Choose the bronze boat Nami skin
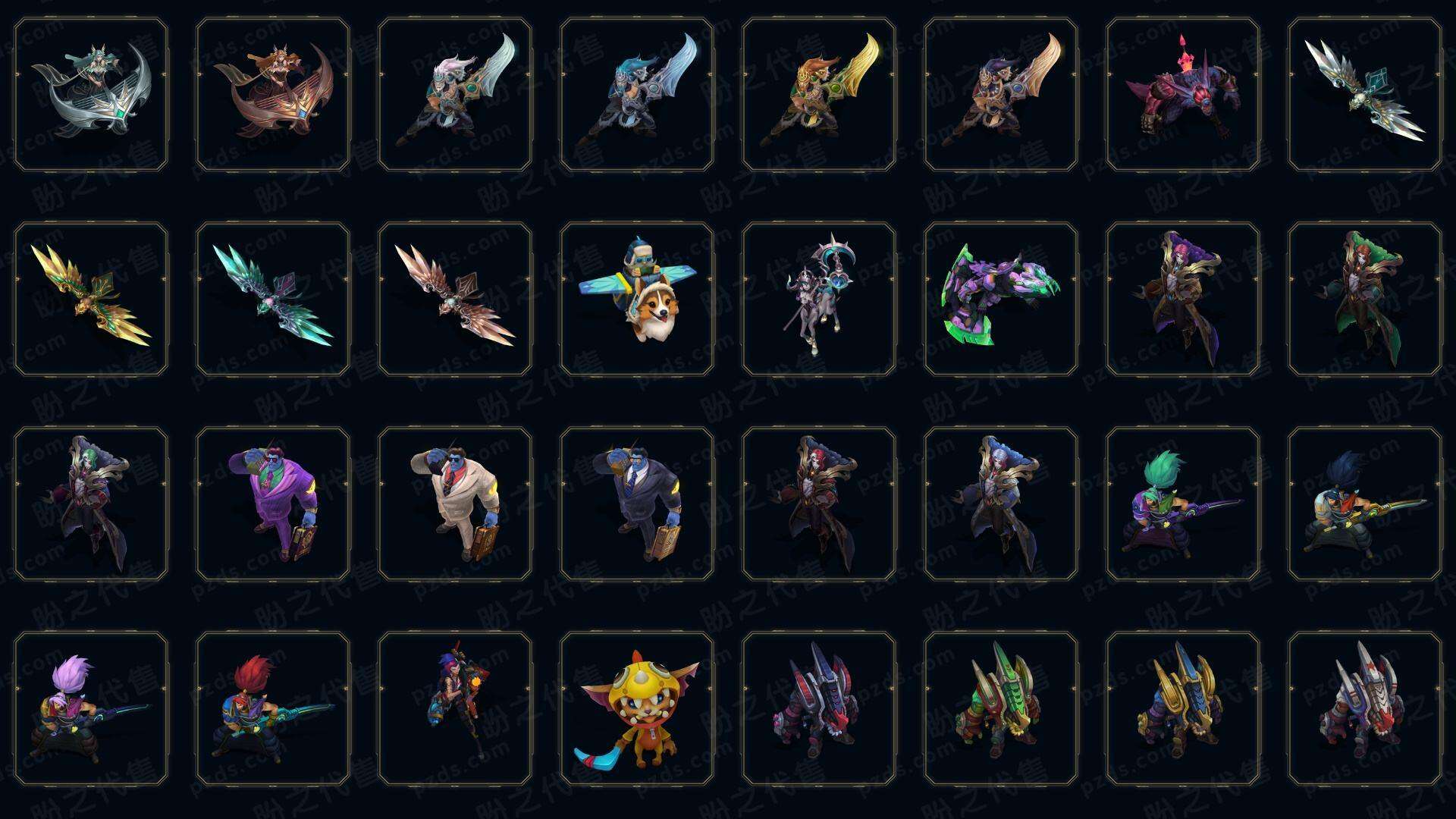Screen dimensions: 1456x819 pyautogui.click(x=273, y=95)
